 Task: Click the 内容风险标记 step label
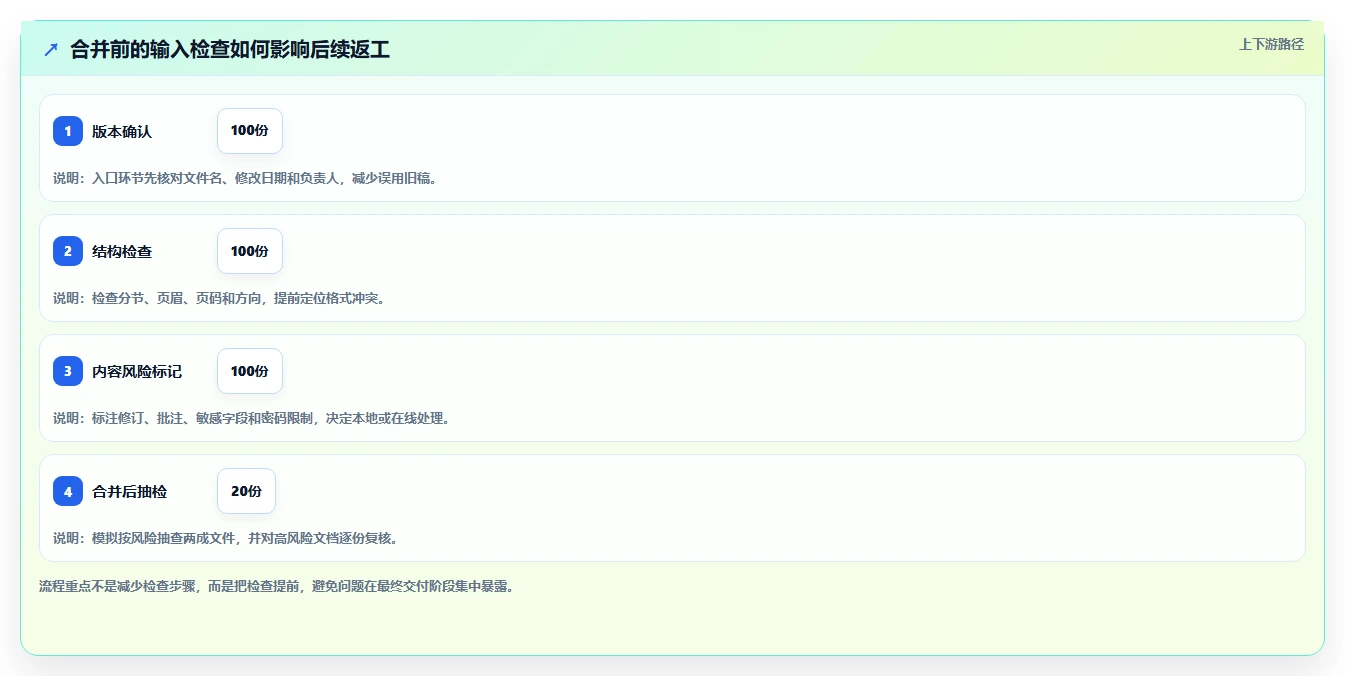(137, 371)
